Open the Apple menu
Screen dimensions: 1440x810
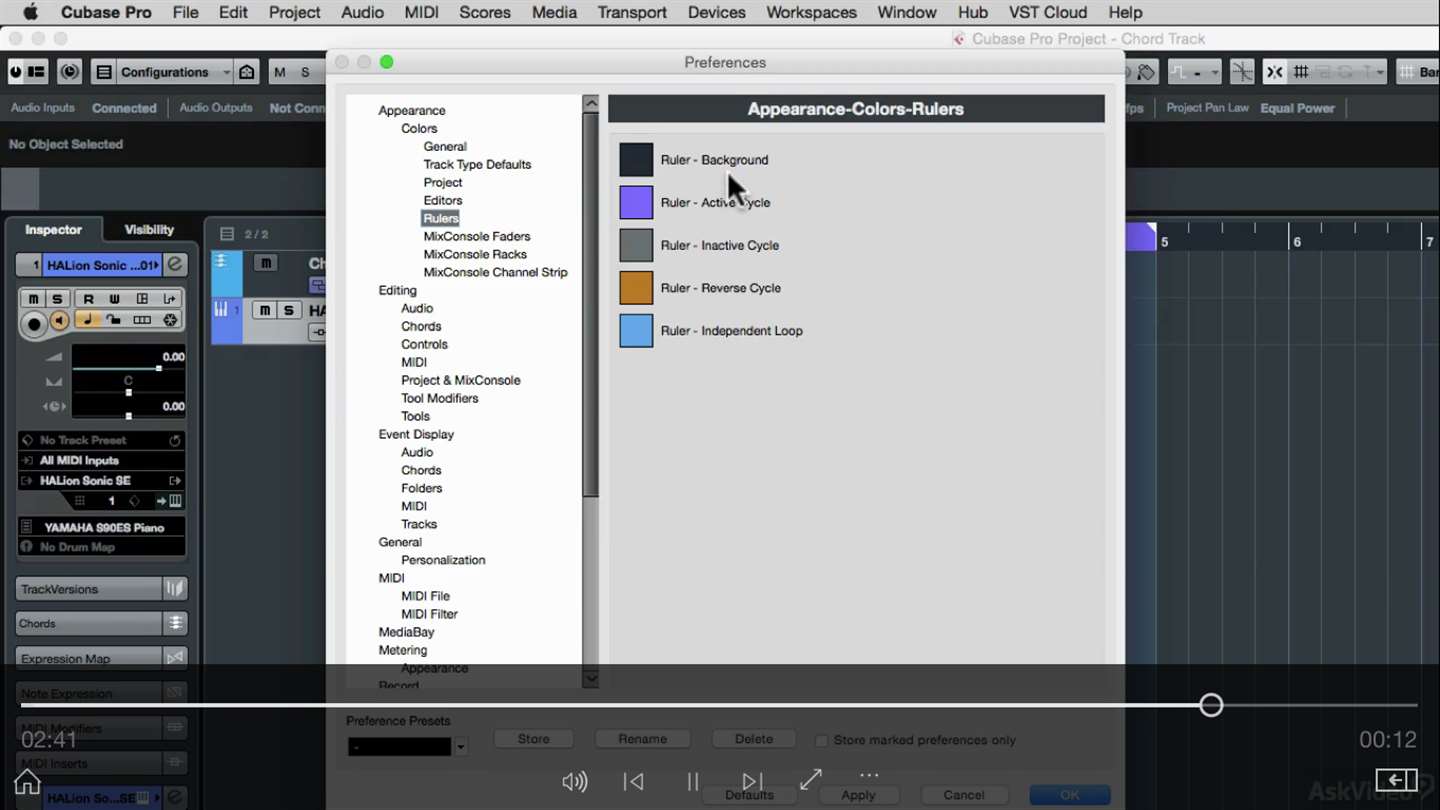pos(30,13)
